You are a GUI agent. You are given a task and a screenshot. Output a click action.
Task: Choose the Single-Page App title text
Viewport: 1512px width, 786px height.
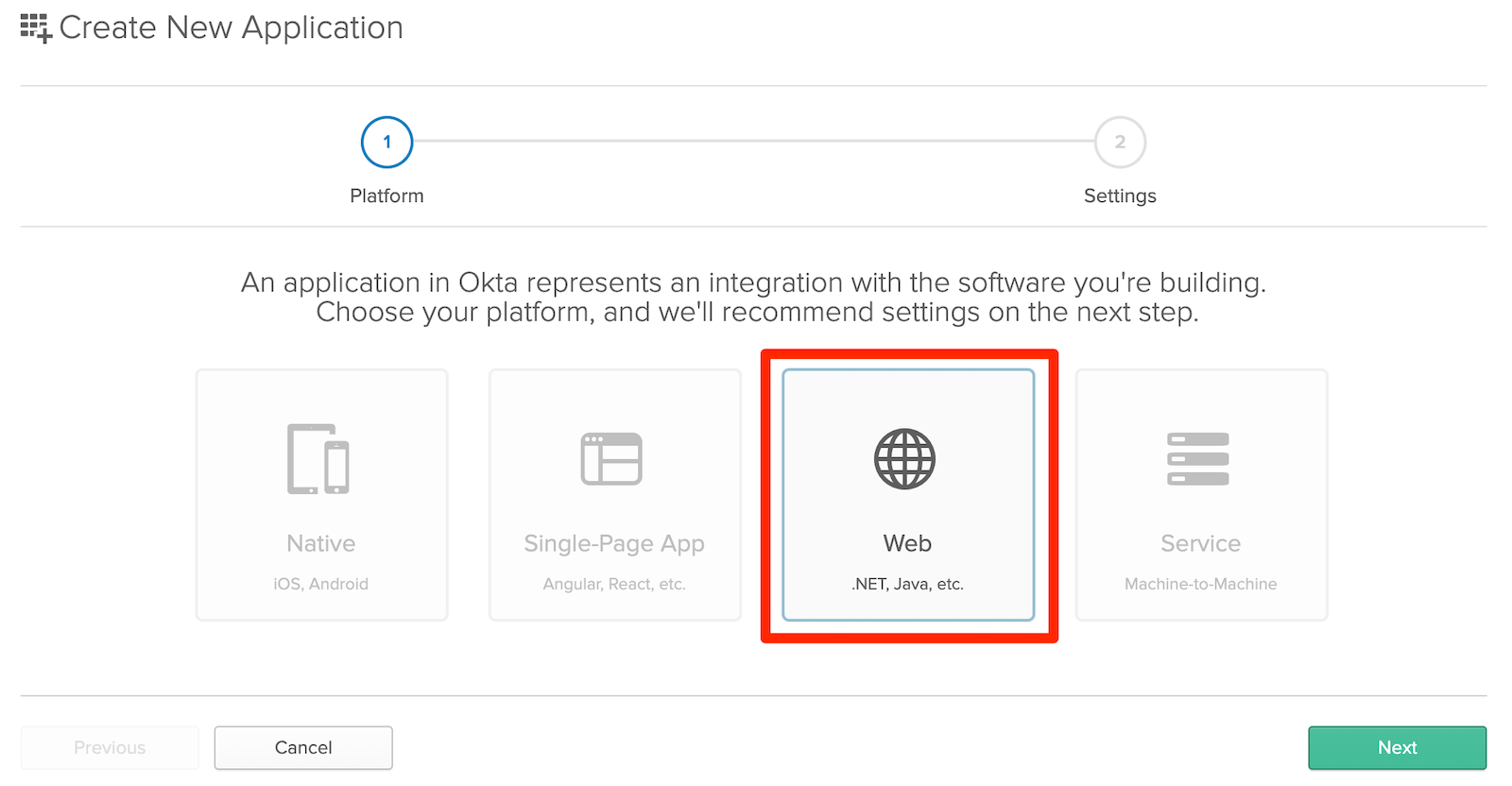pyautogui.click(x=614, y=543)
